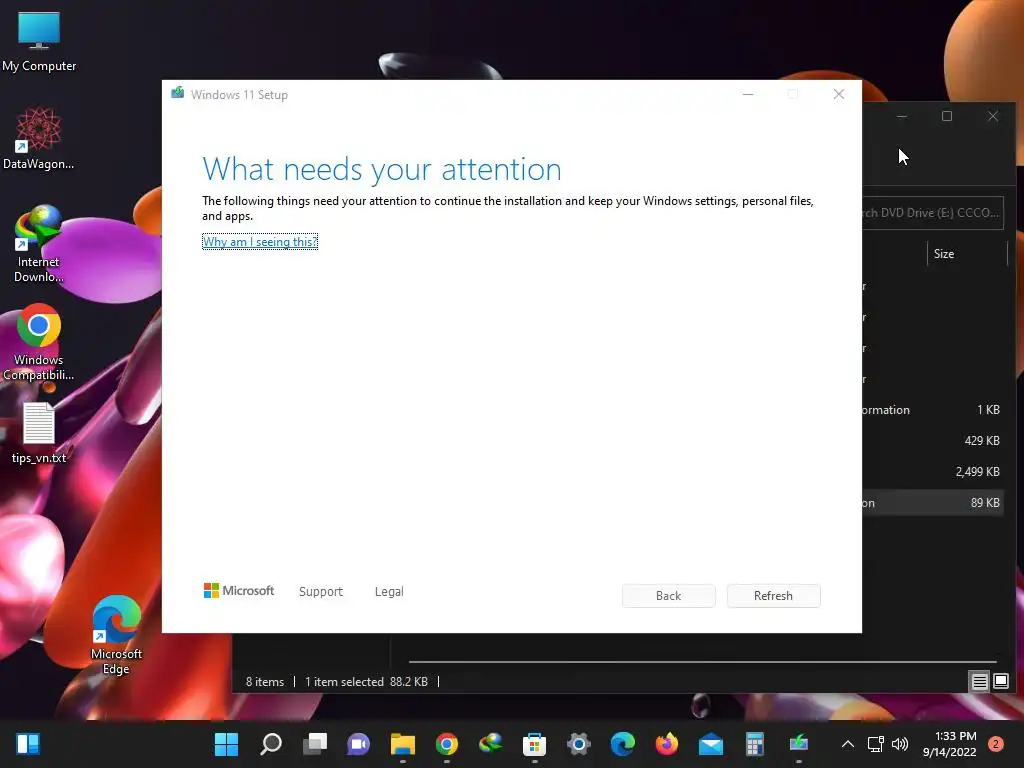1024x768 pixels.
Task: Click Explorer horizontal scrollbar
Action: point(703,662)
